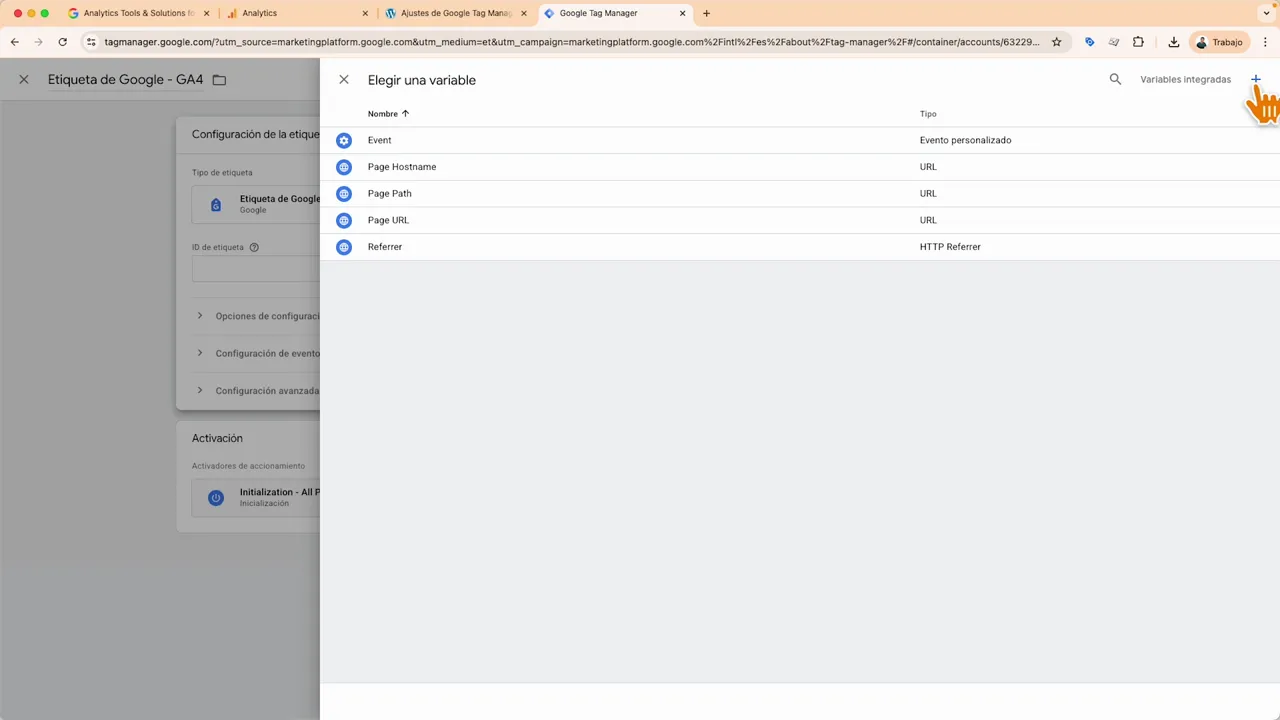This screenshot has height=720, width=1280.
Task: Open Variables integradas
Action: (x=1185, y=79)
